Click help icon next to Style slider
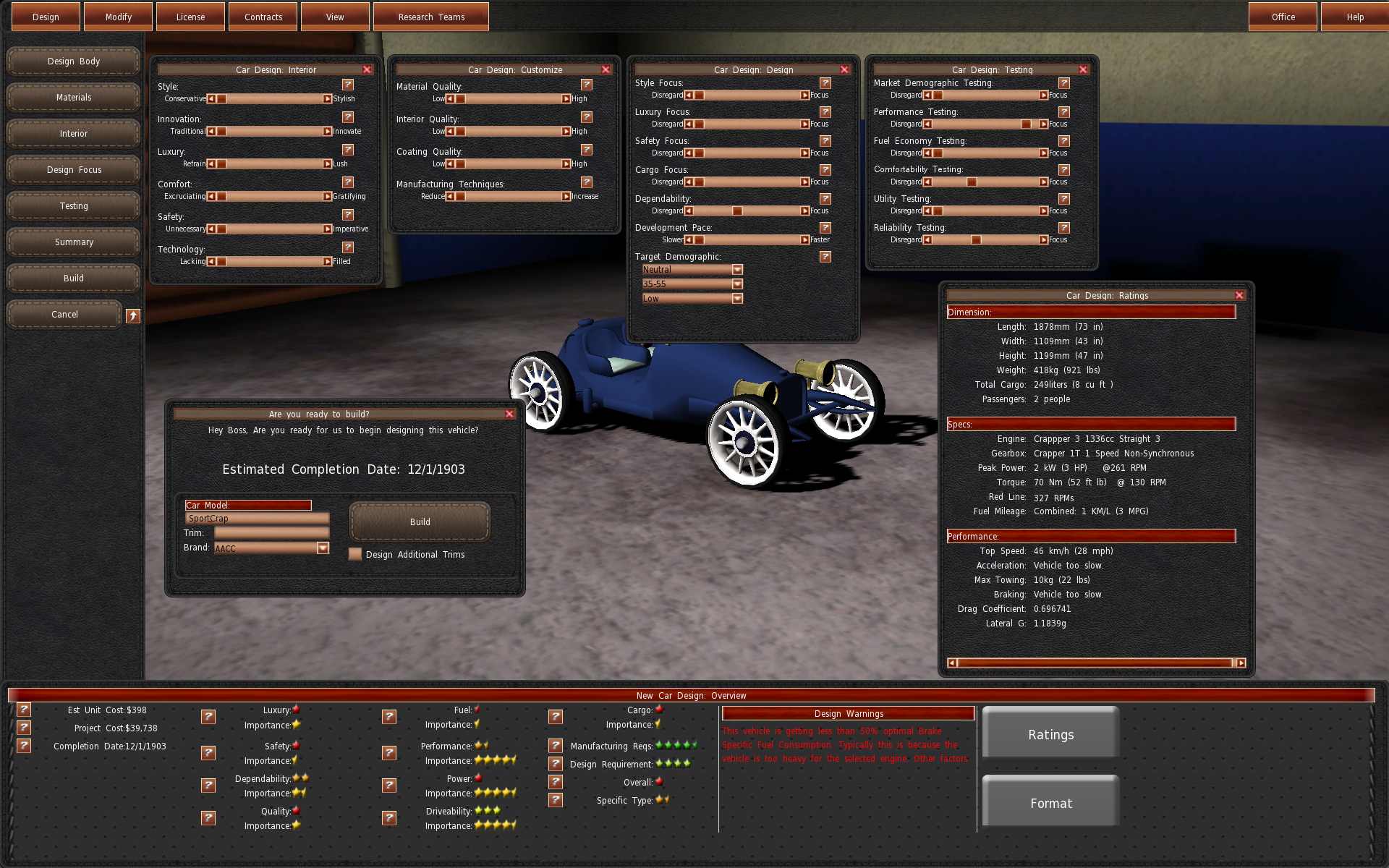This screenshot has width=1389, height=868. tap(348, 85)
